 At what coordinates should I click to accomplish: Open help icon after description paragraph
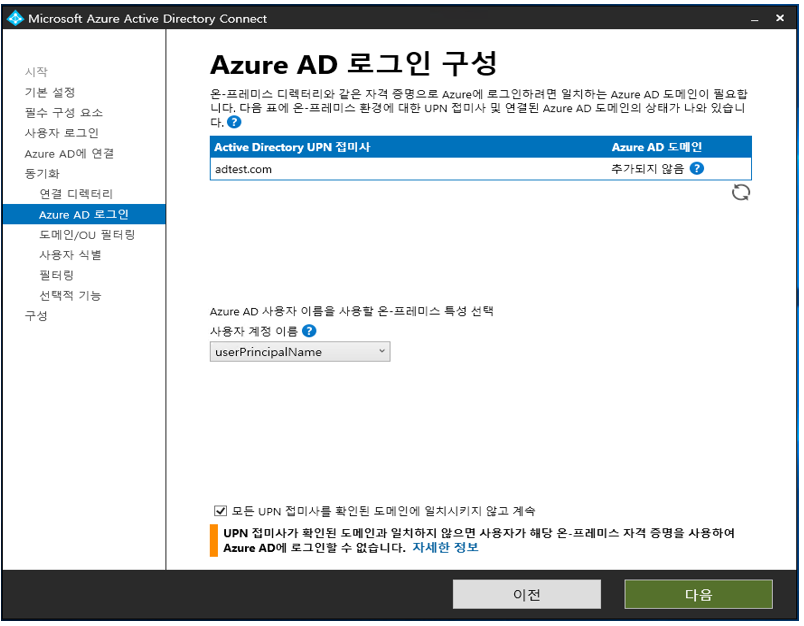click(x=234, y=122)
